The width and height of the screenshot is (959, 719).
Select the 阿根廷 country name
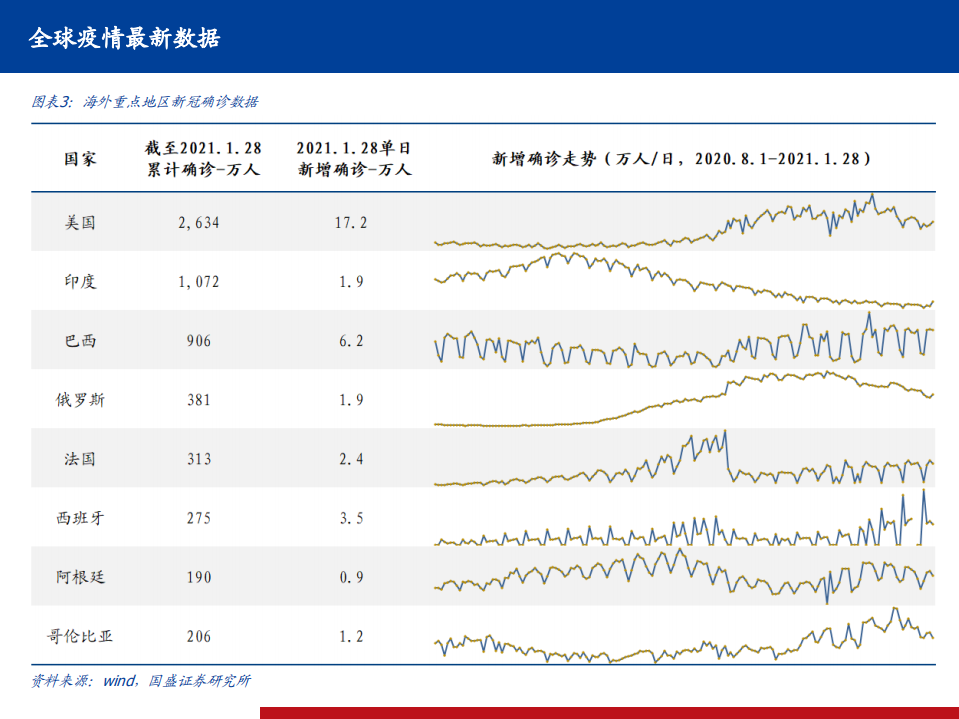78,577
